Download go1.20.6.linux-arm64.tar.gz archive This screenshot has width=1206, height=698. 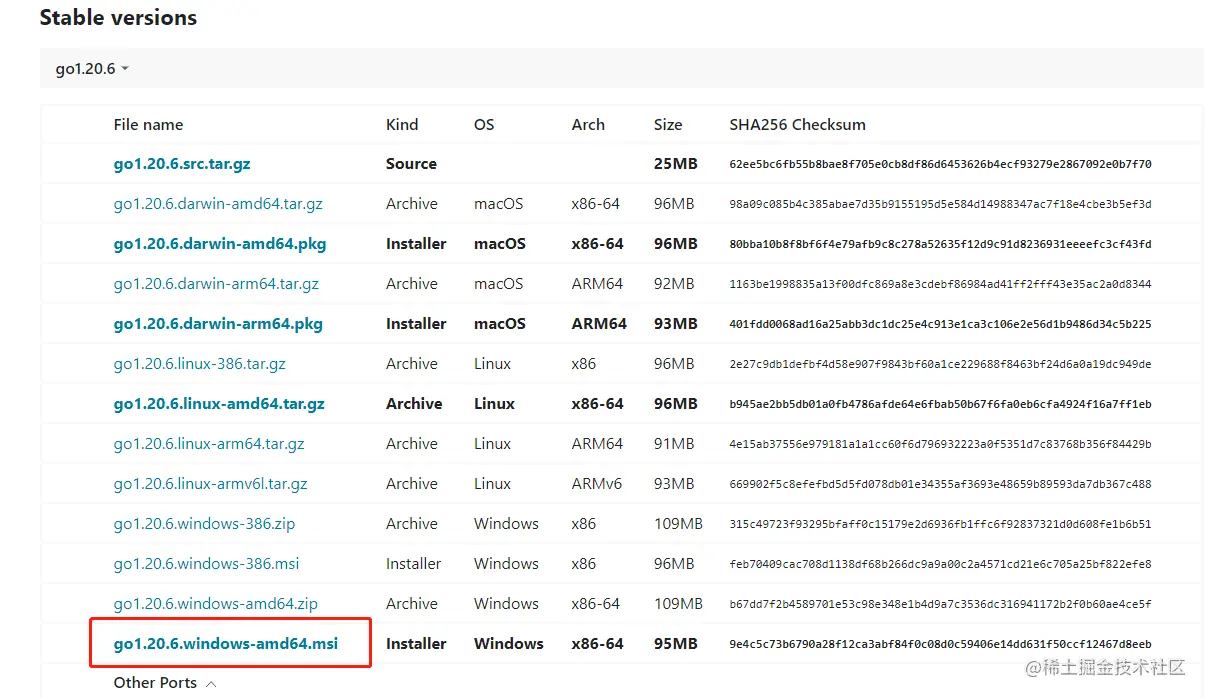click(209, 444)
